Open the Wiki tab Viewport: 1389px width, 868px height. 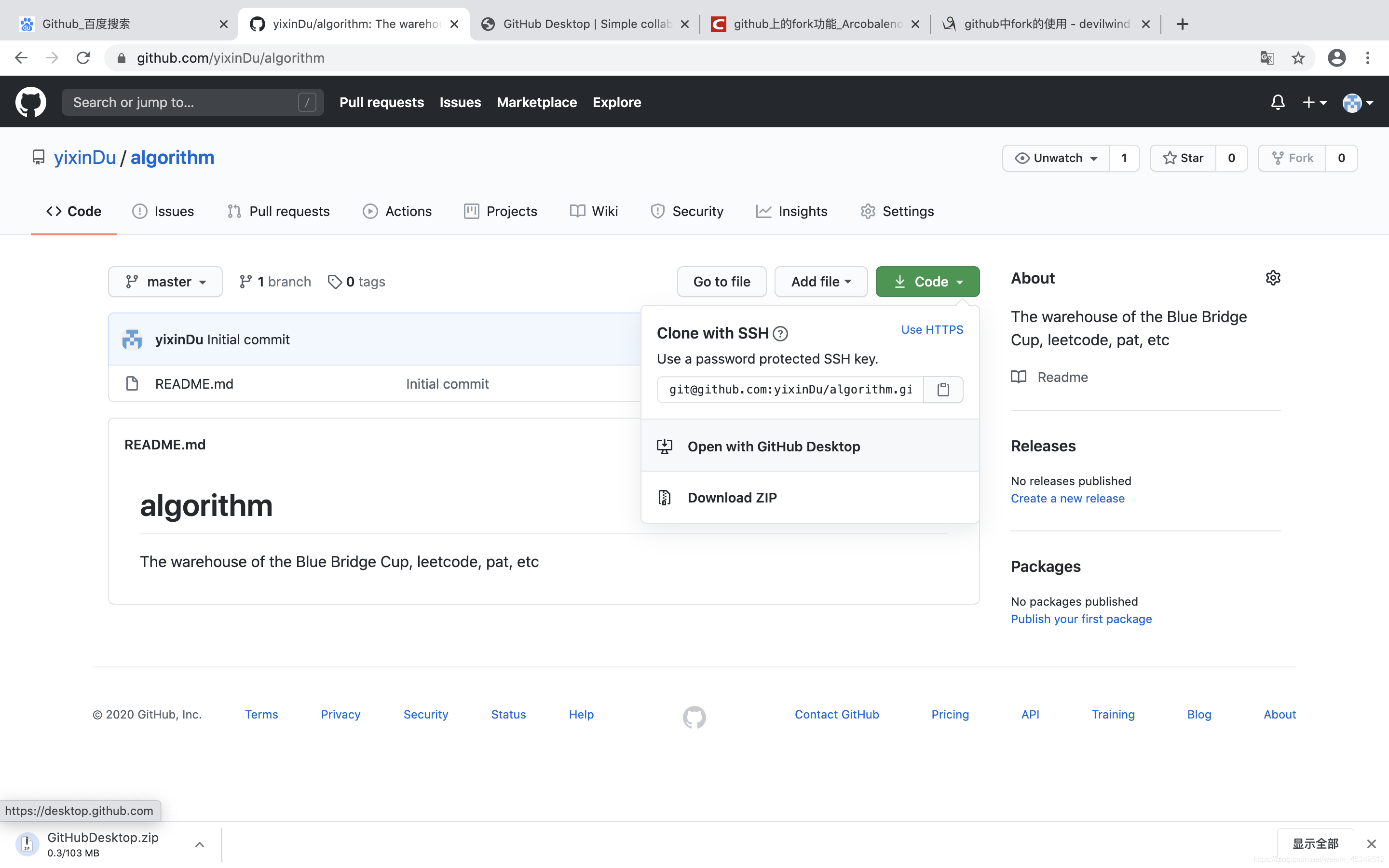pyautogui.click(x=594, y=211)
